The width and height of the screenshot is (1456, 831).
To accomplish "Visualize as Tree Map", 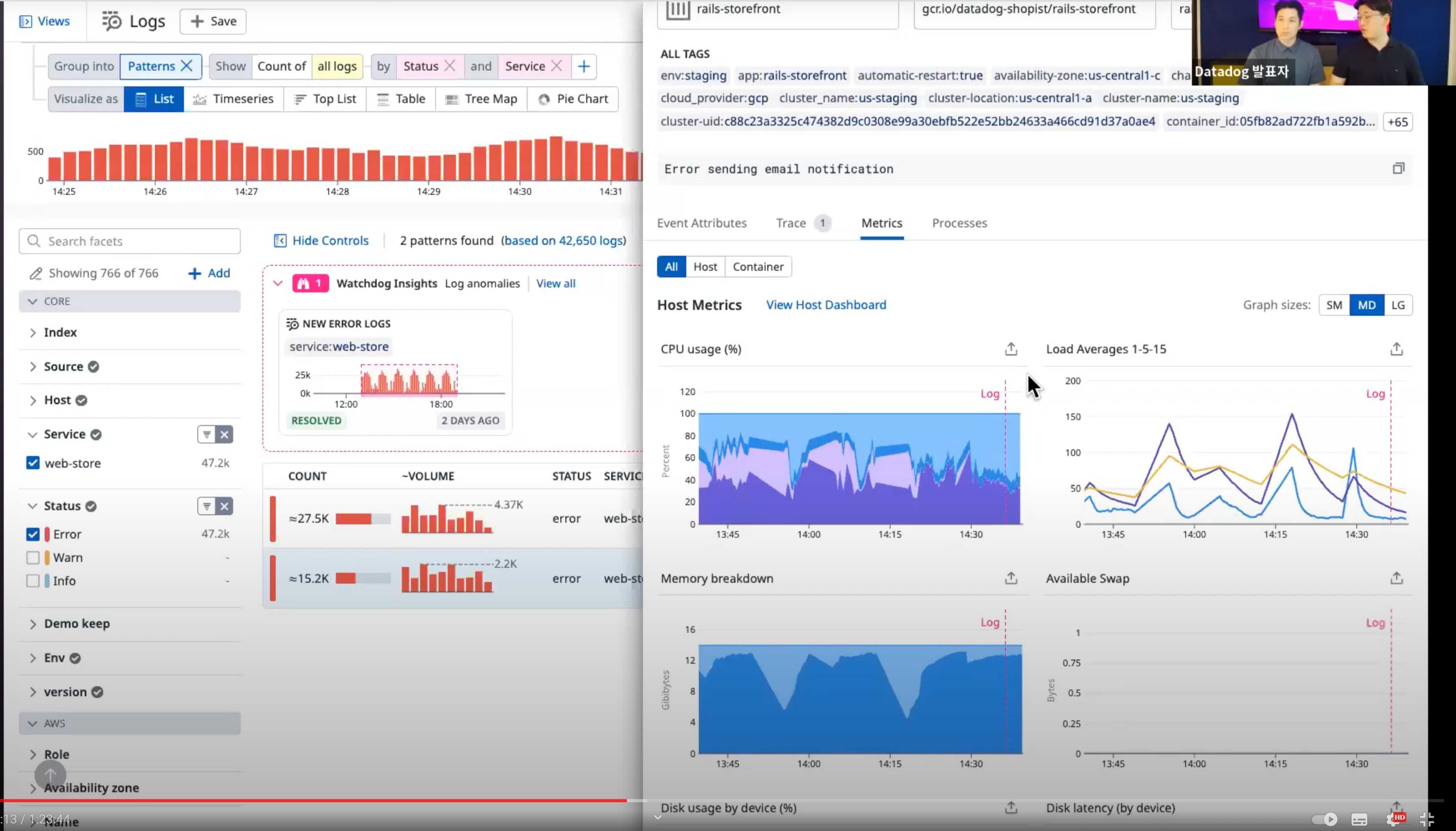I will (x=481, y=99).
